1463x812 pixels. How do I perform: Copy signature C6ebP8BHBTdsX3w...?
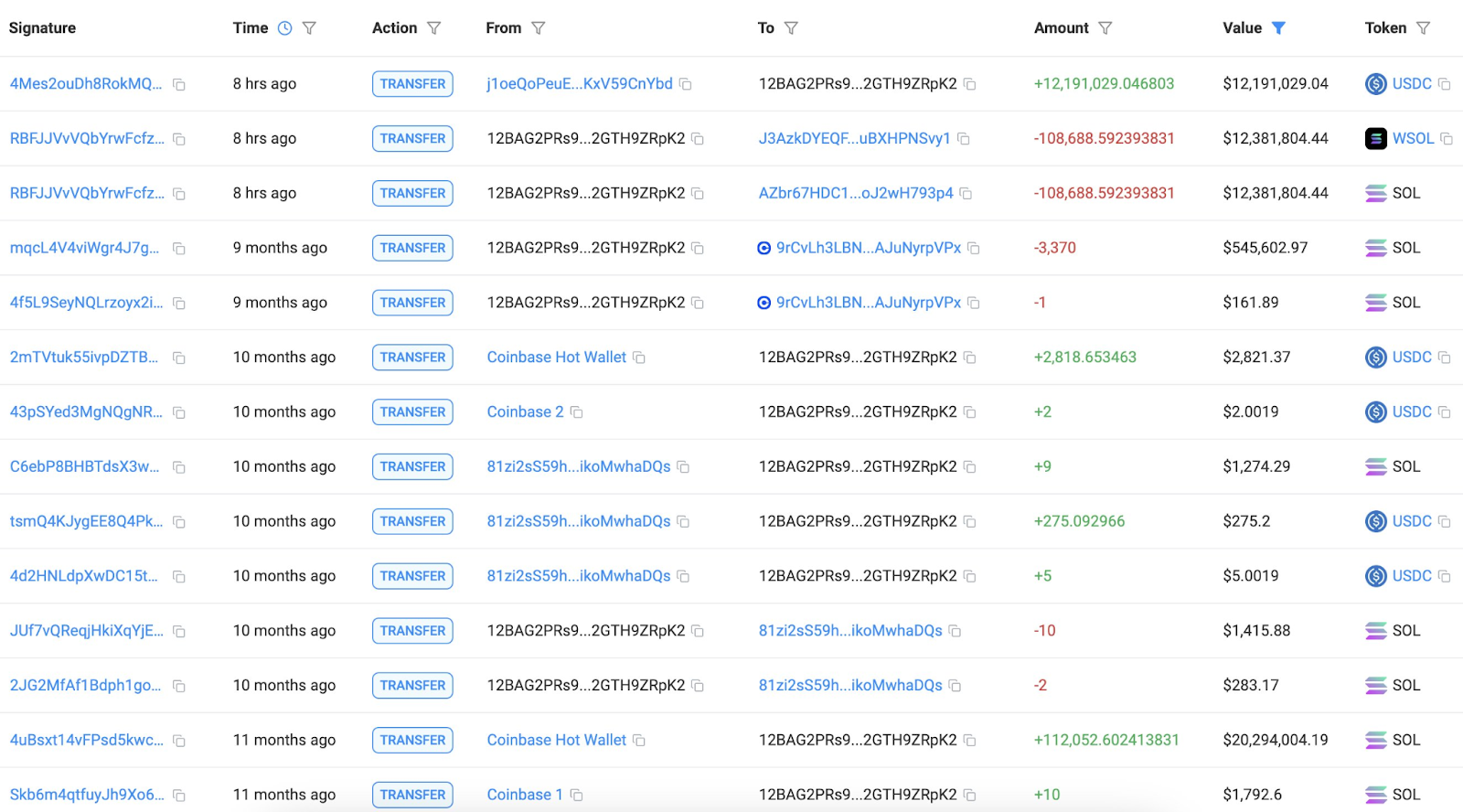179,468
